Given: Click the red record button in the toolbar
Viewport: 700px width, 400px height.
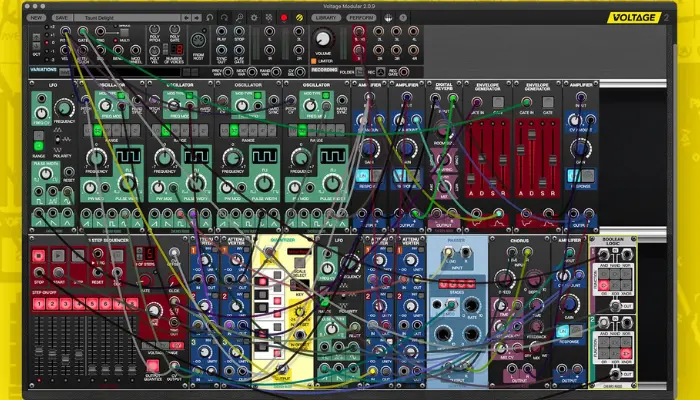Looking at the screenshot, I should 284,18.
